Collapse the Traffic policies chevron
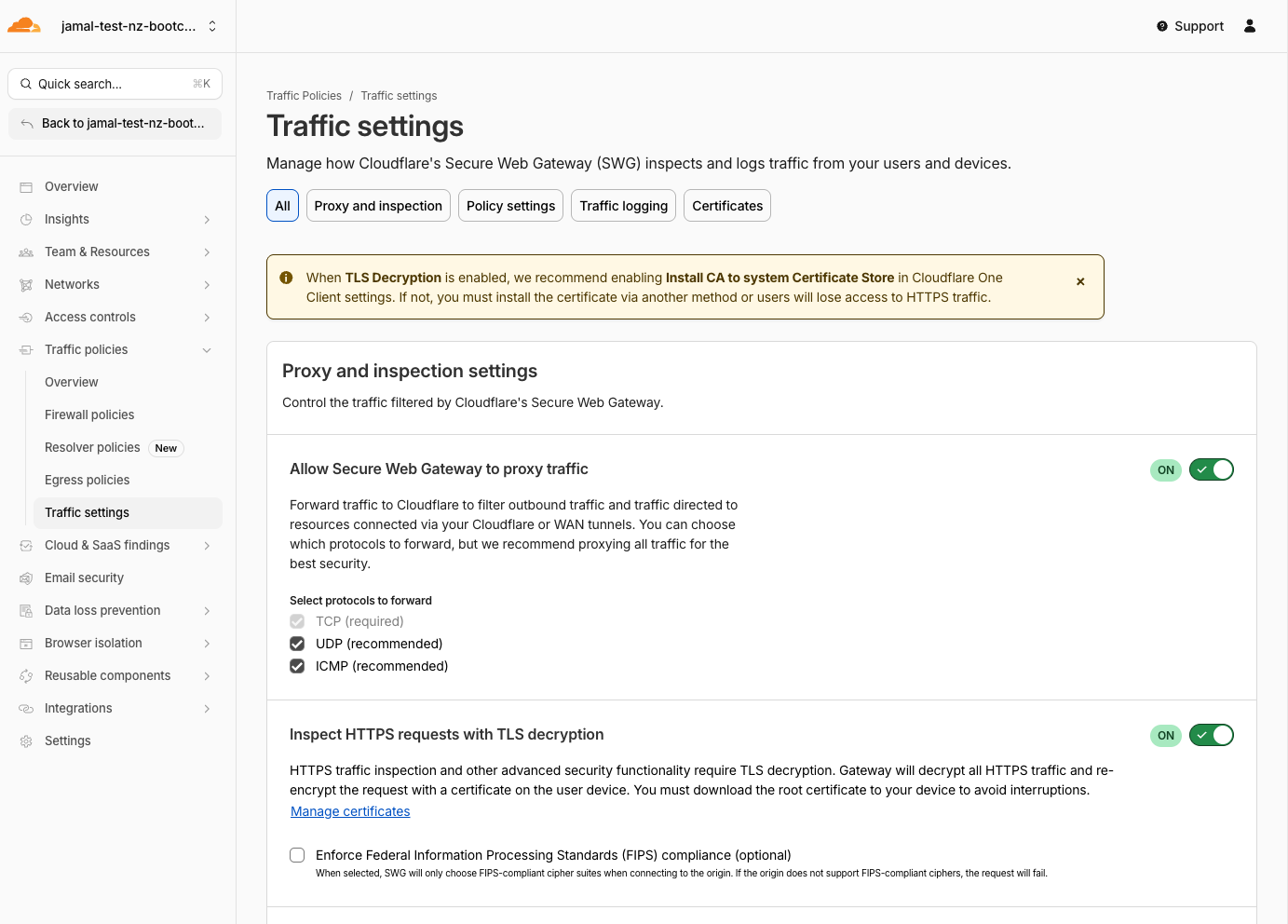The width and height of the screenshot is (1288, 924). (207, 350)
